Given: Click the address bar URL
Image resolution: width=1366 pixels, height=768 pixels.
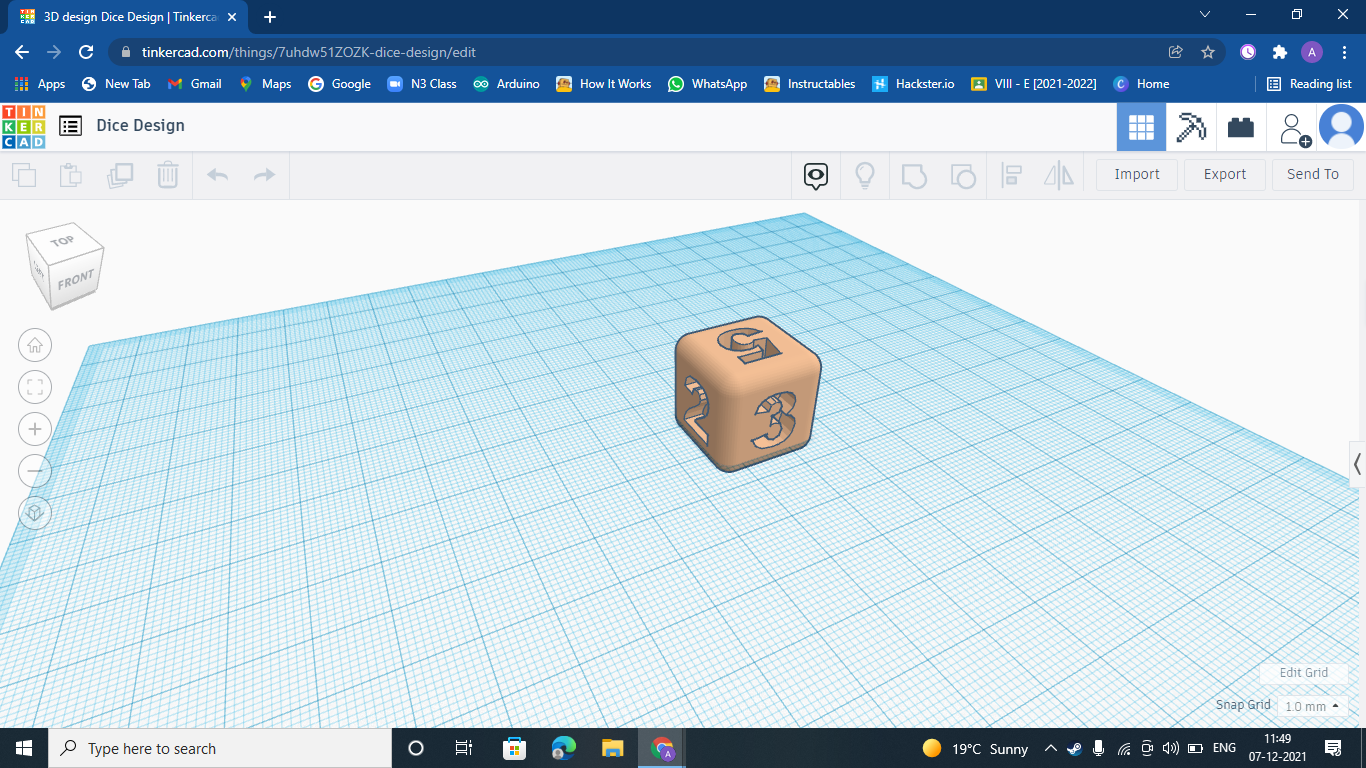Looking at the screenshot, I should [x=309, y=52].
